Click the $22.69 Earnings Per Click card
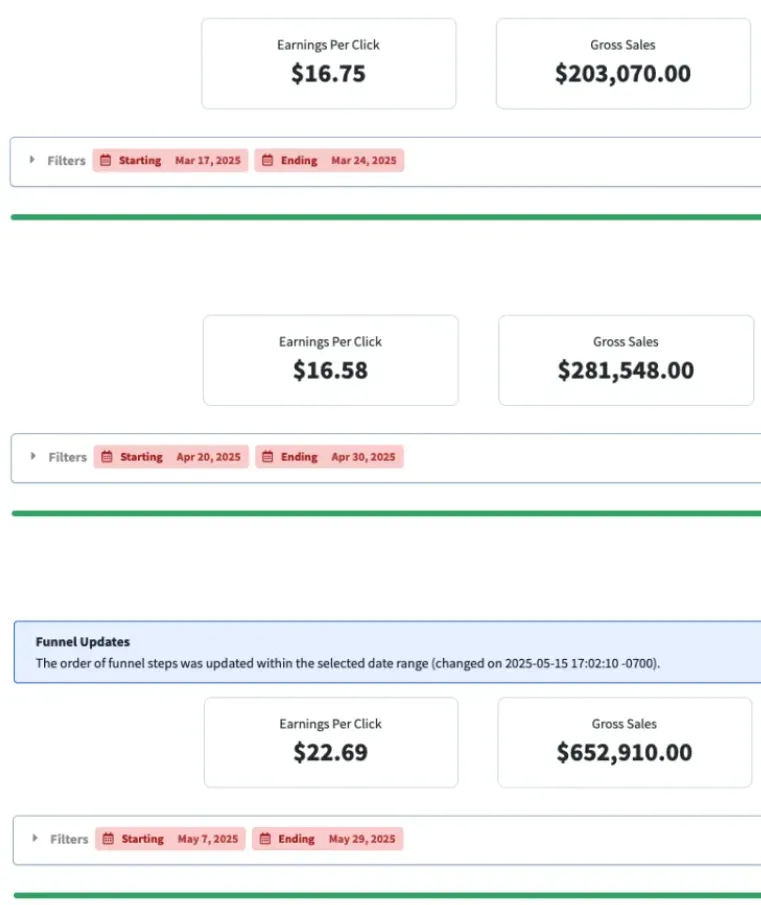The image size is (761, 905). pyautogui.click(x=331, y=742)
